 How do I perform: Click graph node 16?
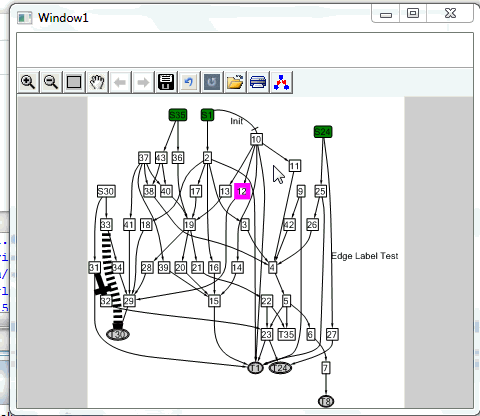tap(214, 267)
